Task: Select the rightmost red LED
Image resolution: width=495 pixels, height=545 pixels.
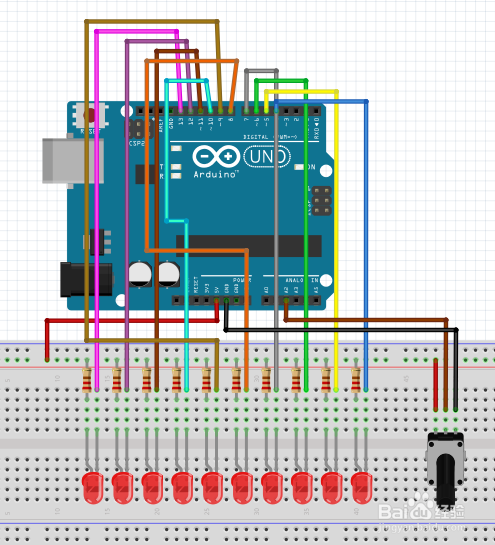Action: [x=362, y=488]
